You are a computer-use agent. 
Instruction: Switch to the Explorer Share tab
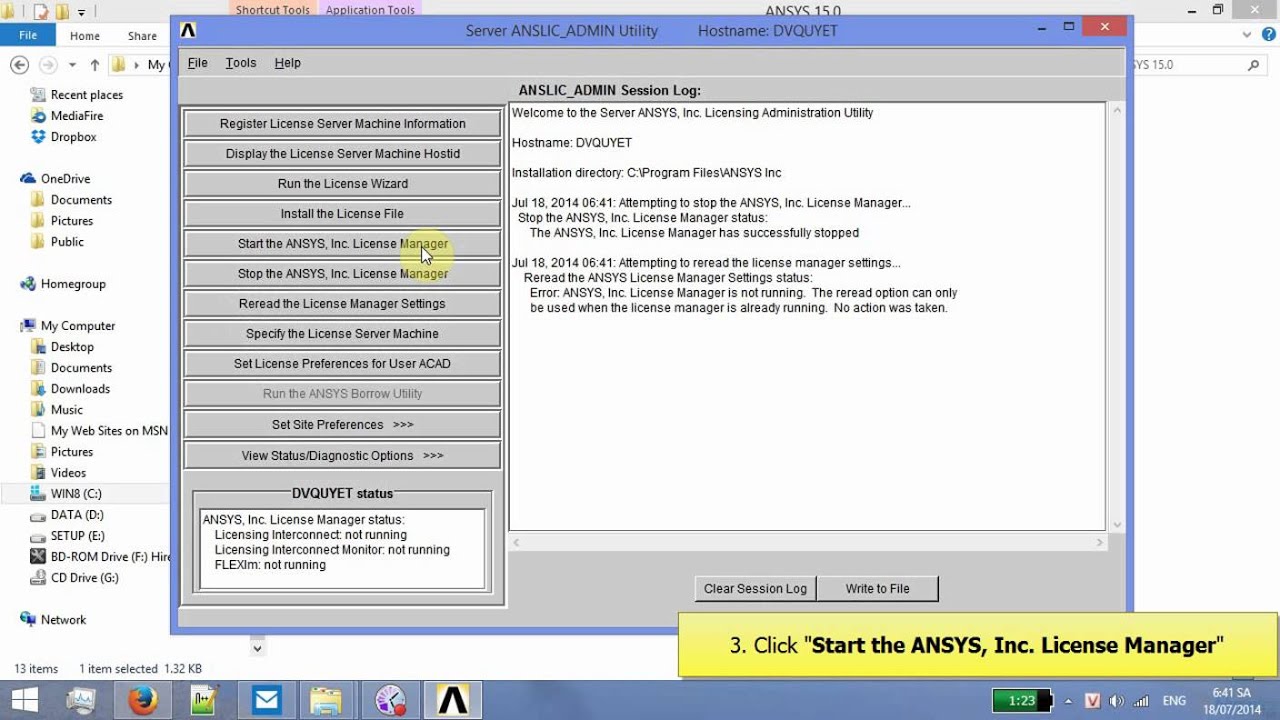(142, 36)
